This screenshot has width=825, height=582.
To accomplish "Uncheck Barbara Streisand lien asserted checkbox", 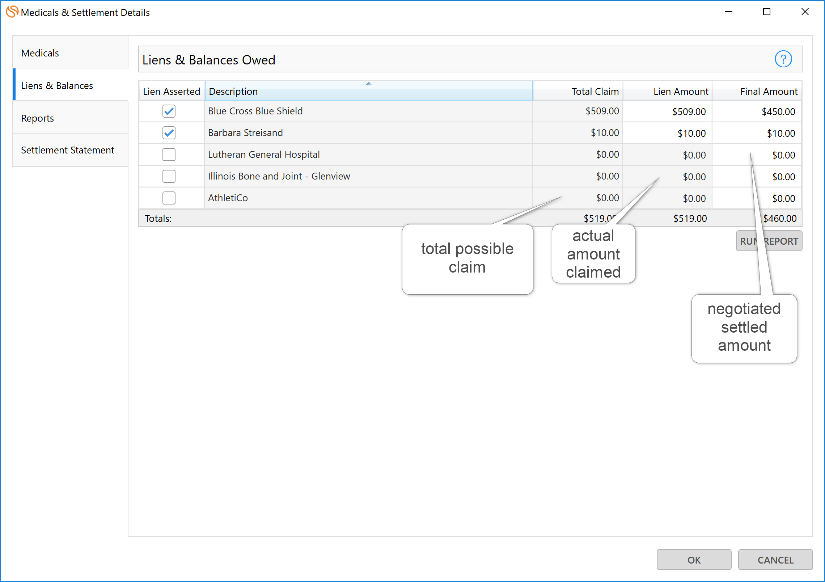I will 169,133.
